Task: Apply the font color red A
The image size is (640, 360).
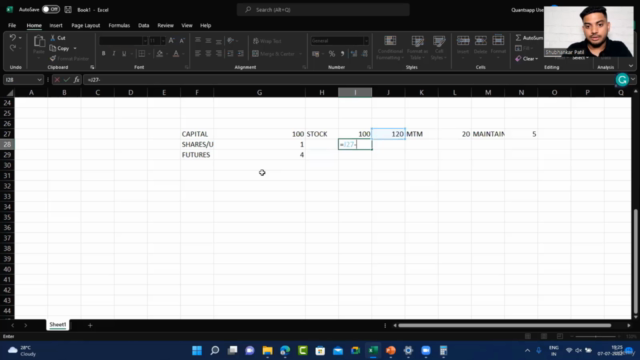Action: point(176,53)
